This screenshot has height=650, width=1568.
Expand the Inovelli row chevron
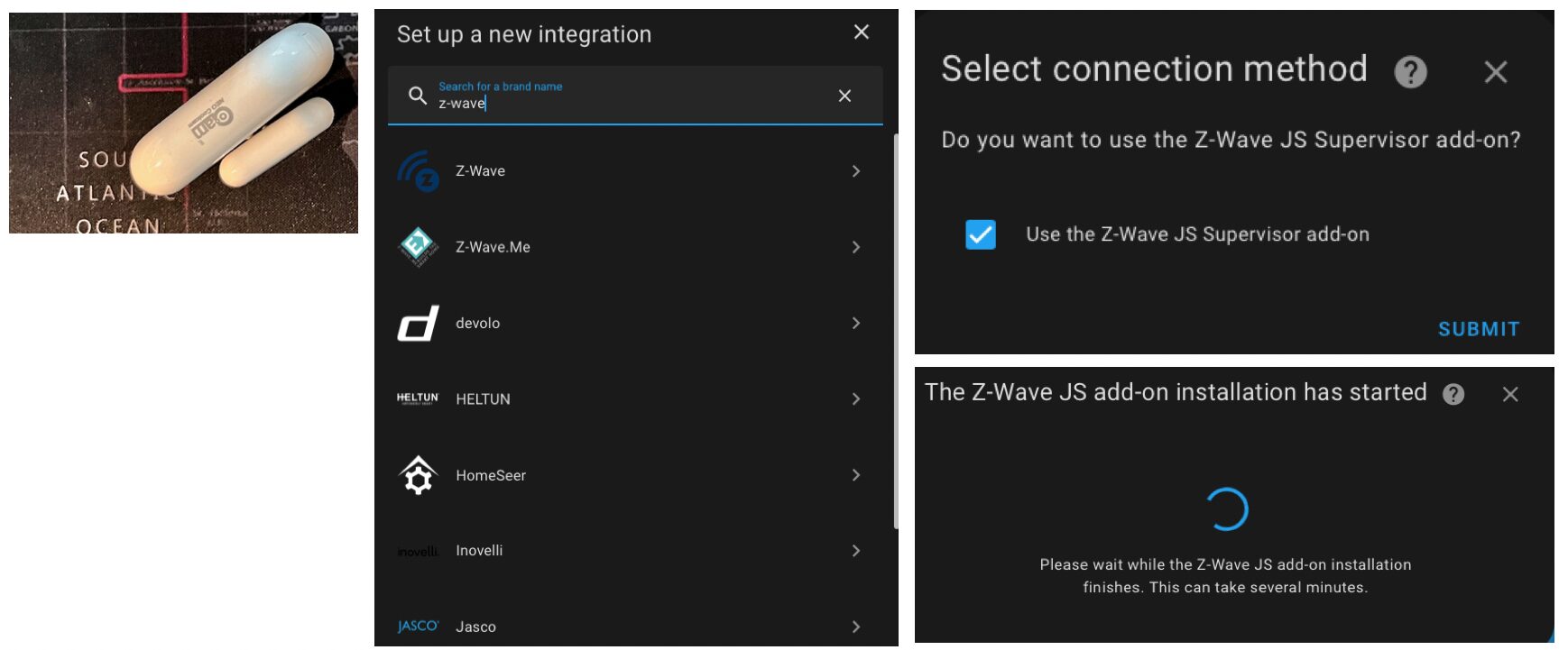pyautogui.click(x=856, y=551)
